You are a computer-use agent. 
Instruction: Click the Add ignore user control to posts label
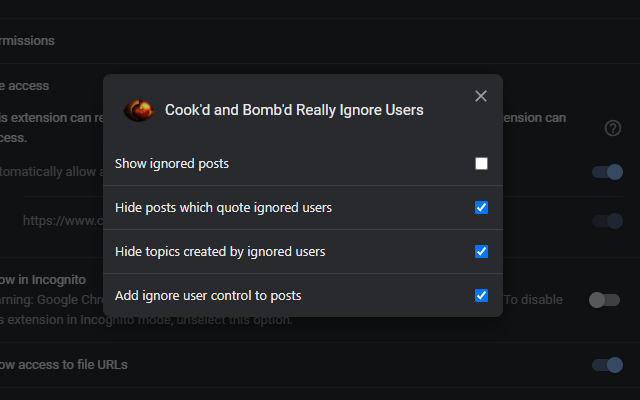pos(208,296)
